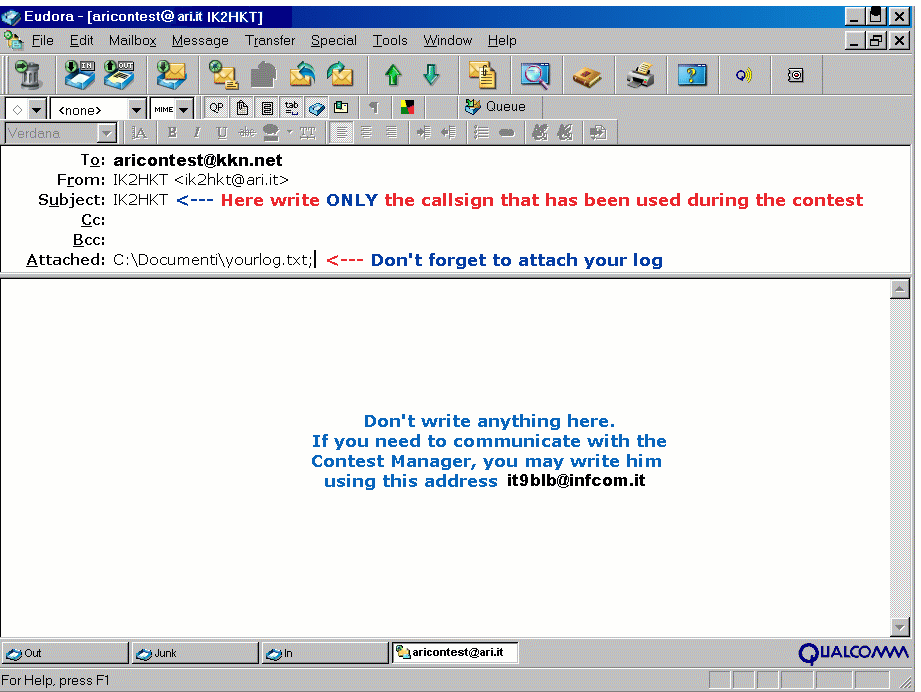Open the Out mailbox toolbar icon
The height and width of the screenshot is (692, 921).
coord(119,75)
